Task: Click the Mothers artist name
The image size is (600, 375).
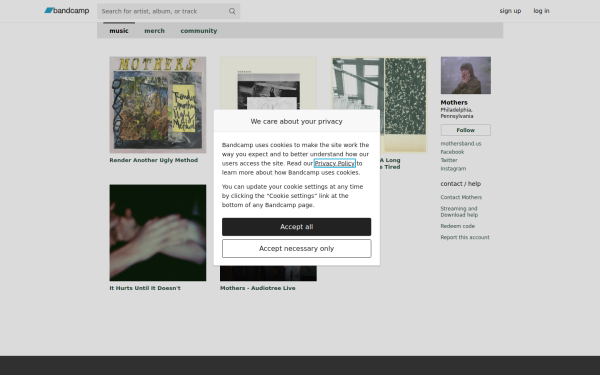Action: [x=454, y=103]
